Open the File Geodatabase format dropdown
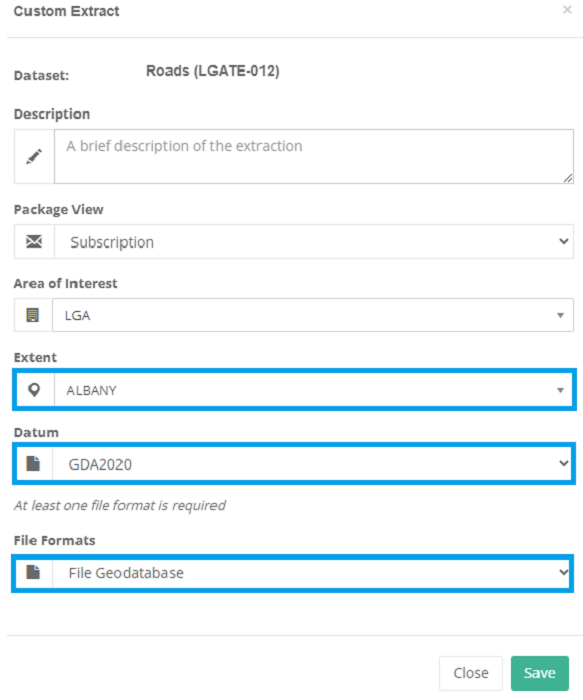This screenshot has height=700, width=583. coord(312,572)
